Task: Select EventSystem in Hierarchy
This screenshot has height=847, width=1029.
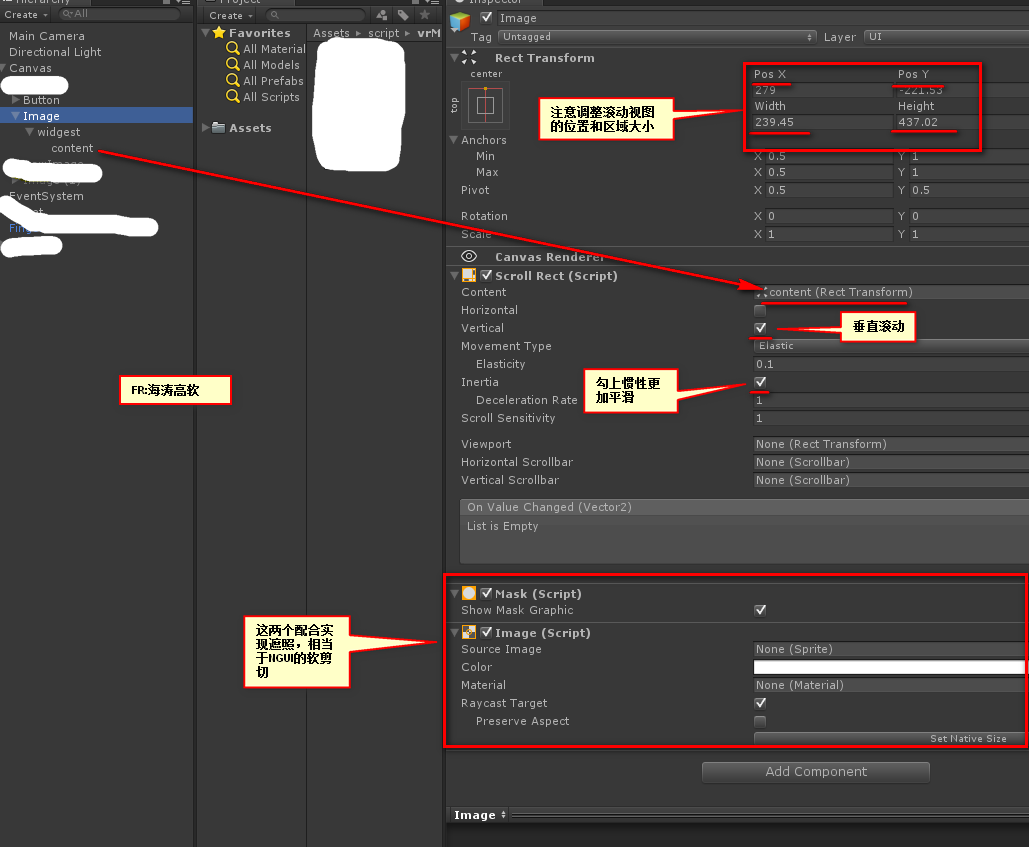Action: (46, 196)
